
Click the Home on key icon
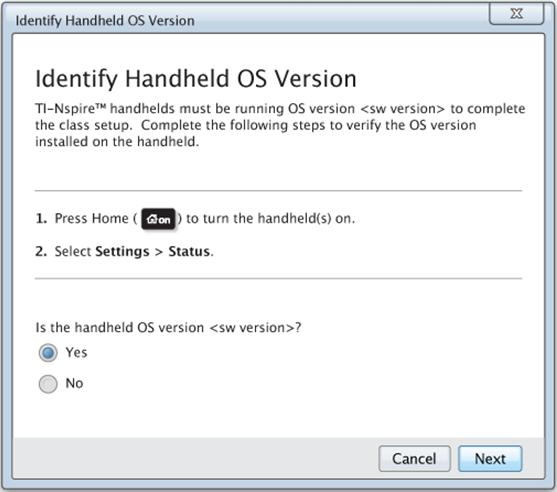click(158, 219)
